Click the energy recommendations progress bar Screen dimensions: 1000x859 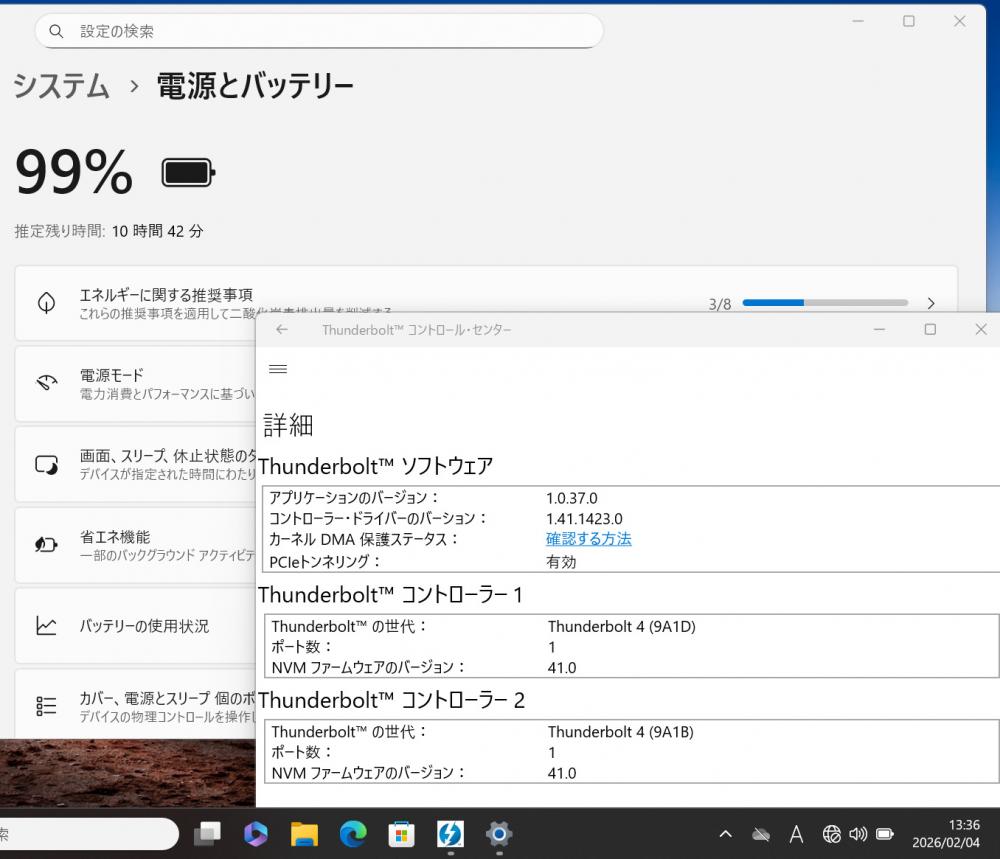pos(825,303)
